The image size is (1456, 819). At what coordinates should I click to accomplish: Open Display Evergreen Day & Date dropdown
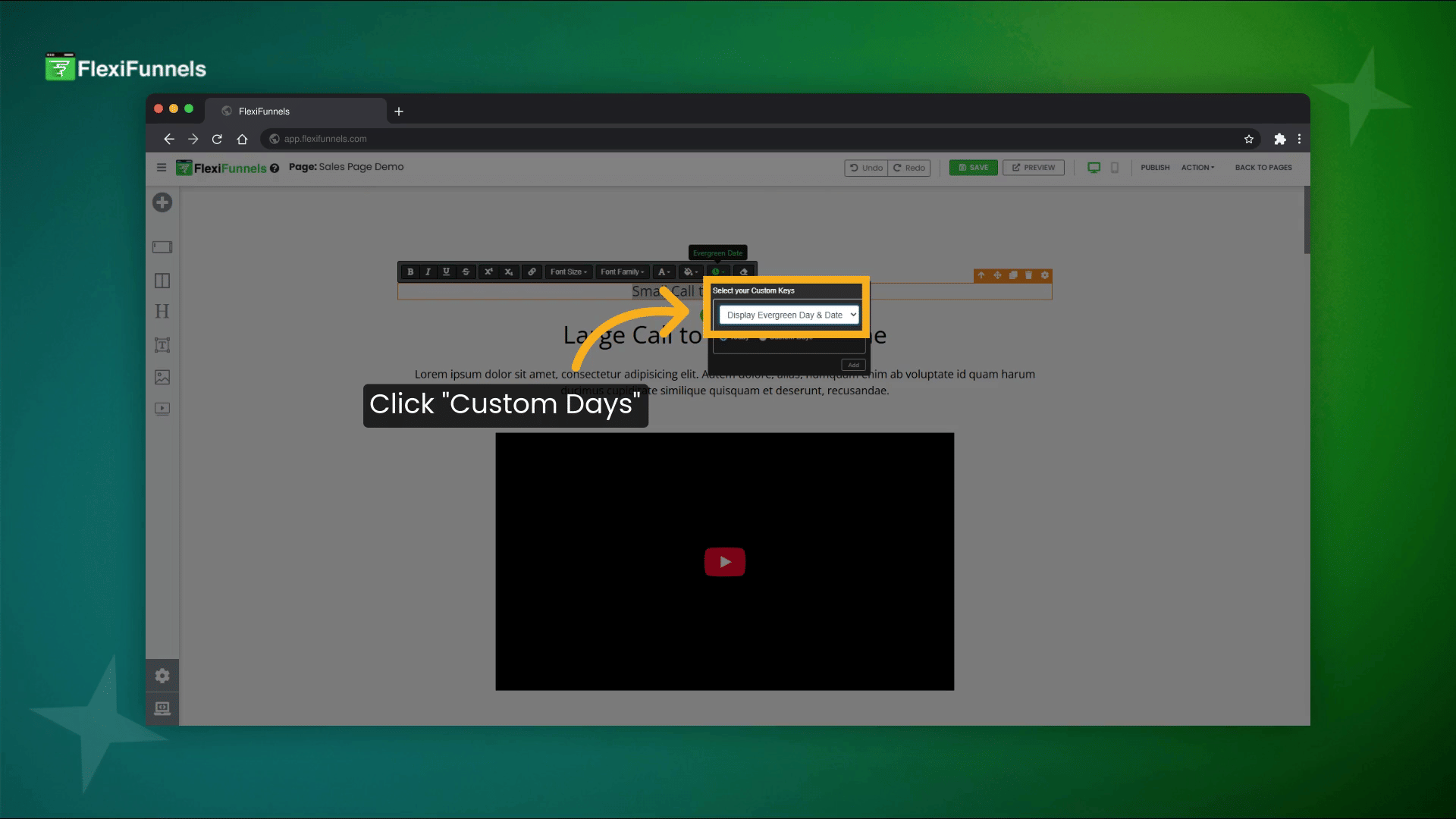click(x=789, y=315)
